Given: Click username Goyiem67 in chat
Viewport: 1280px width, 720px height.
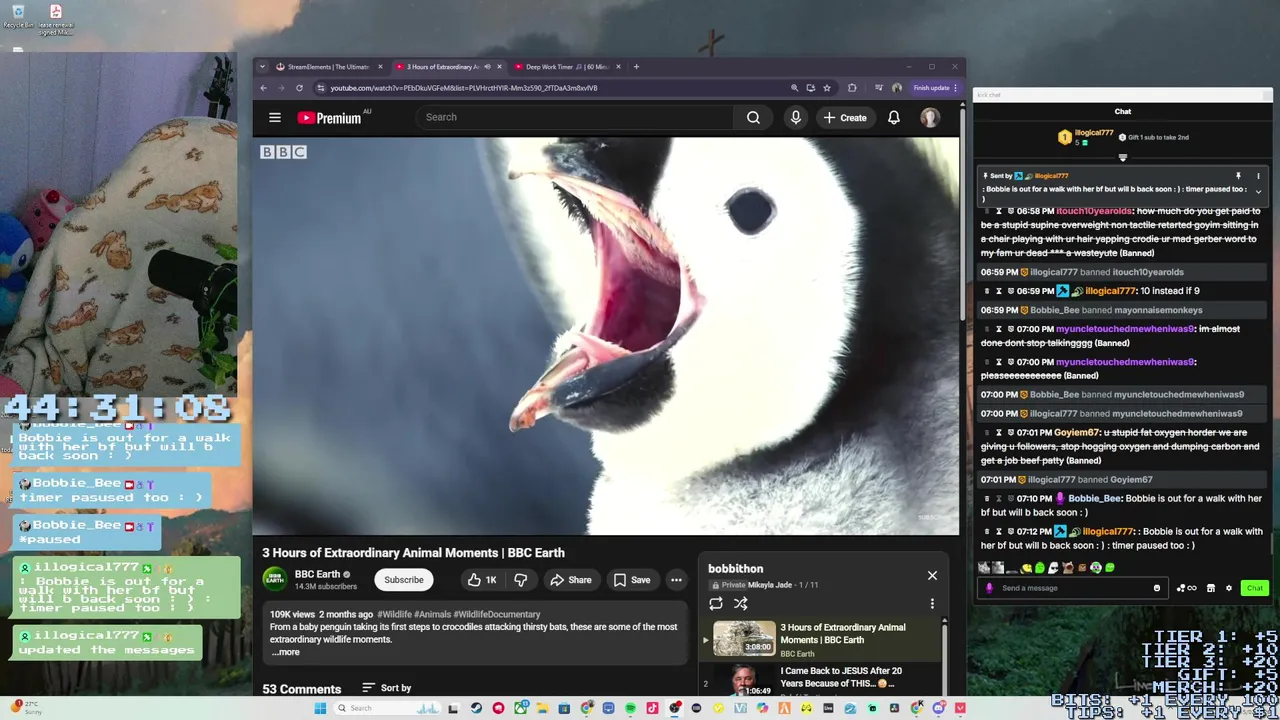Looking at the screenshot, I should (x=1077, y=433).
